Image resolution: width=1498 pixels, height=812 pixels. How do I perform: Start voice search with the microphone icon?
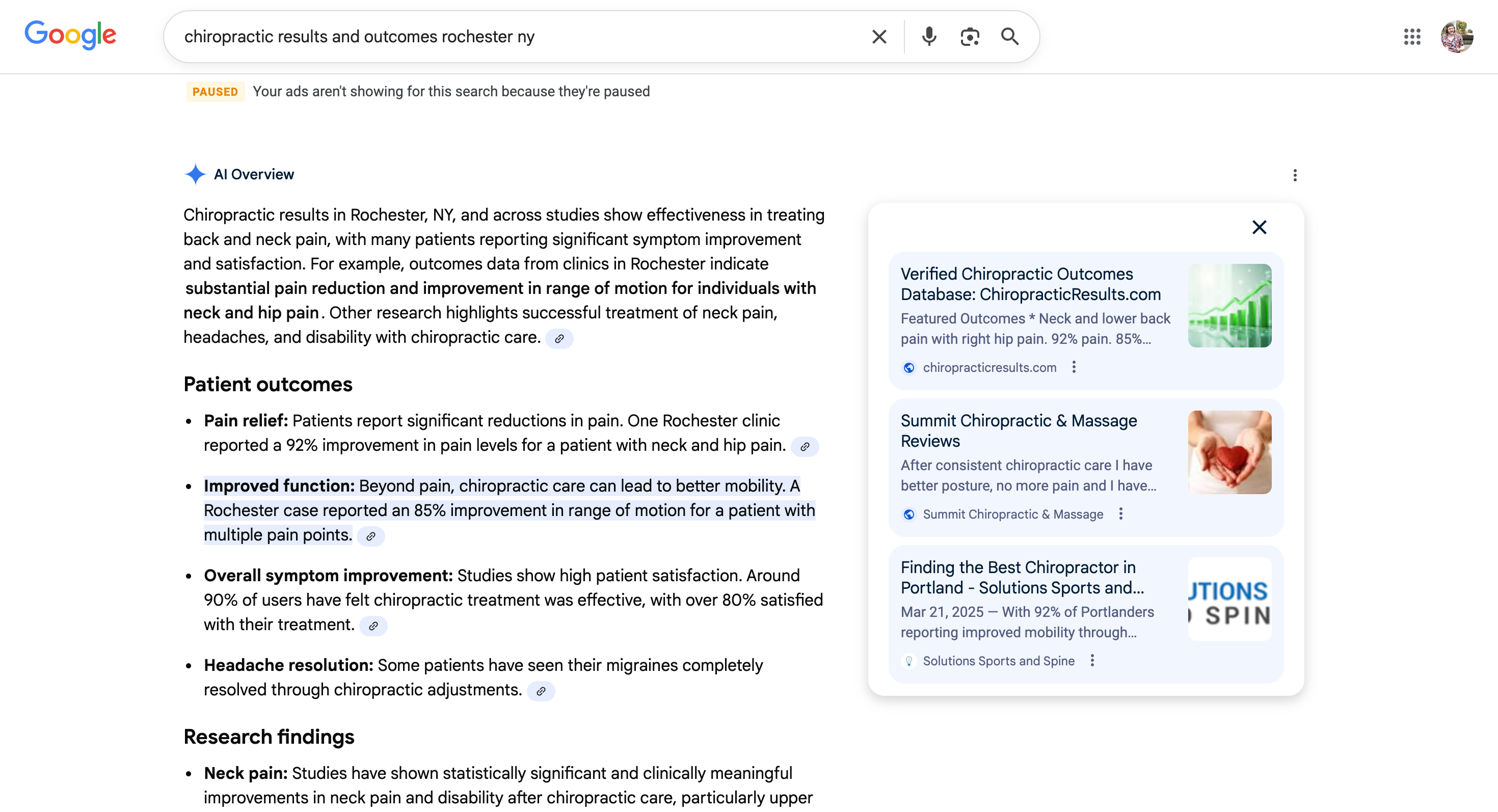929,37
